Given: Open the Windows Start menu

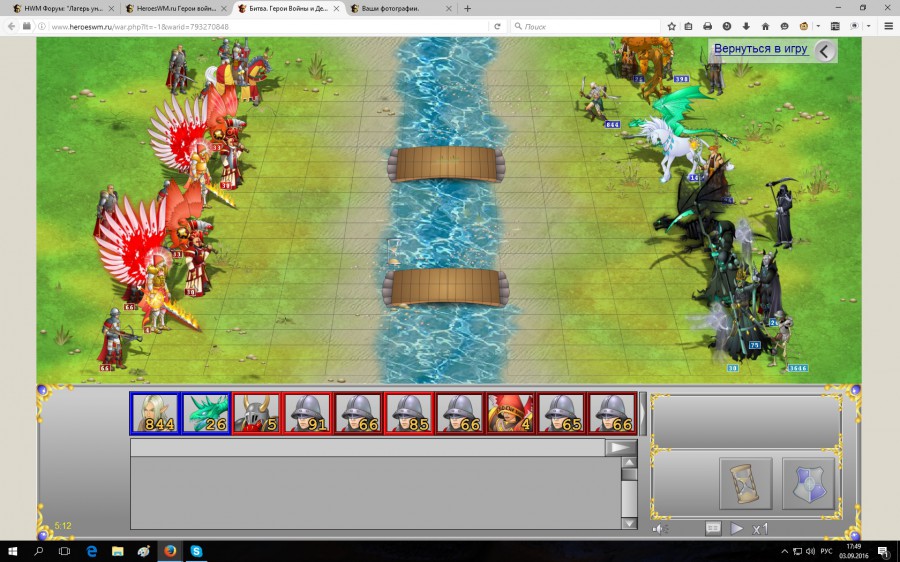Looking at the screenshot, I should pyautogui.click(x=12, y=551).
